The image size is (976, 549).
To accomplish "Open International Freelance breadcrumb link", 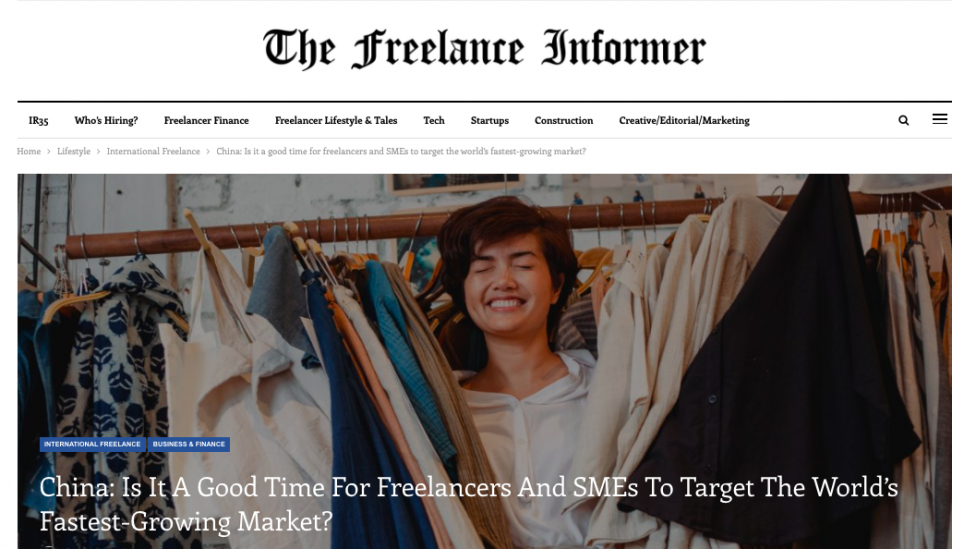I will (x=153, y=151).
